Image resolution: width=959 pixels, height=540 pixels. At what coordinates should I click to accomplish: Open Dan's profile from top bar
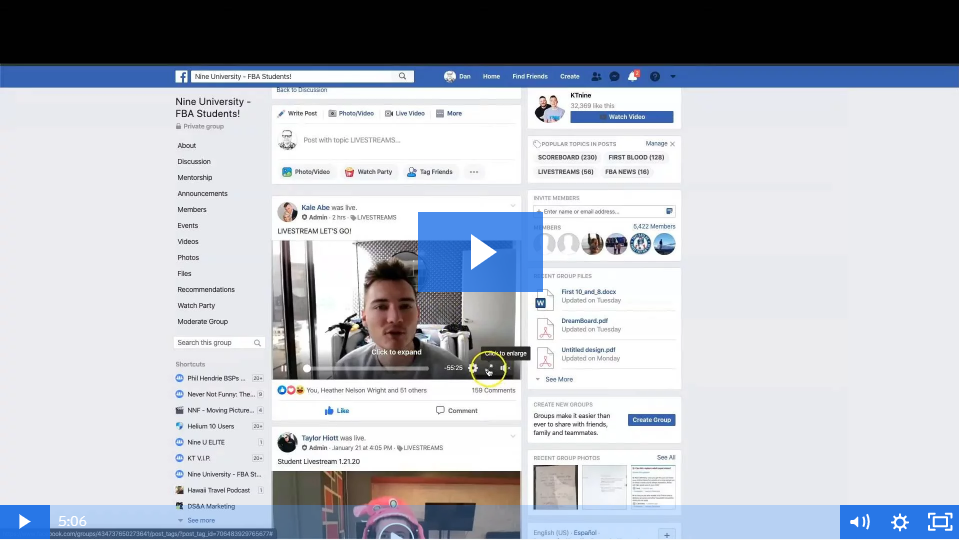(x=457, y=76)
